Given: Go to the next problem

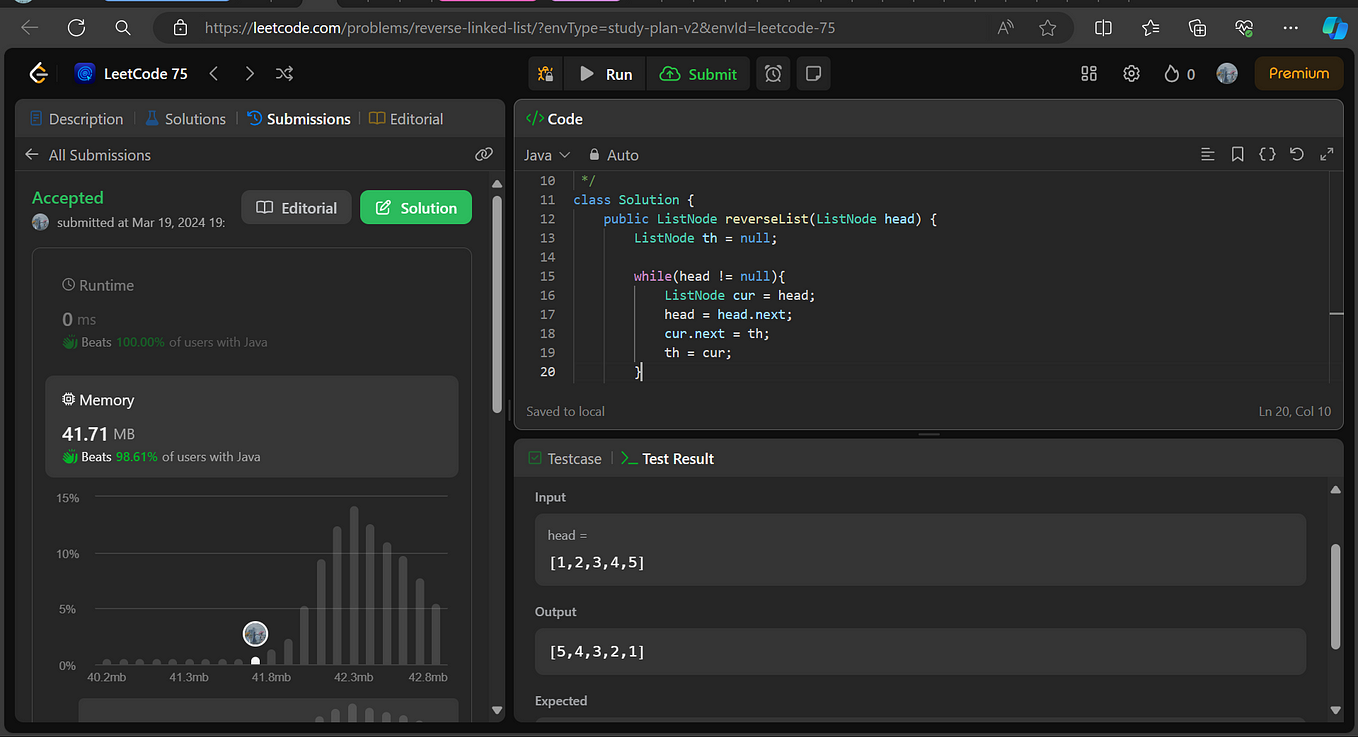Looking at the screenshot, I should click(250, 73).
